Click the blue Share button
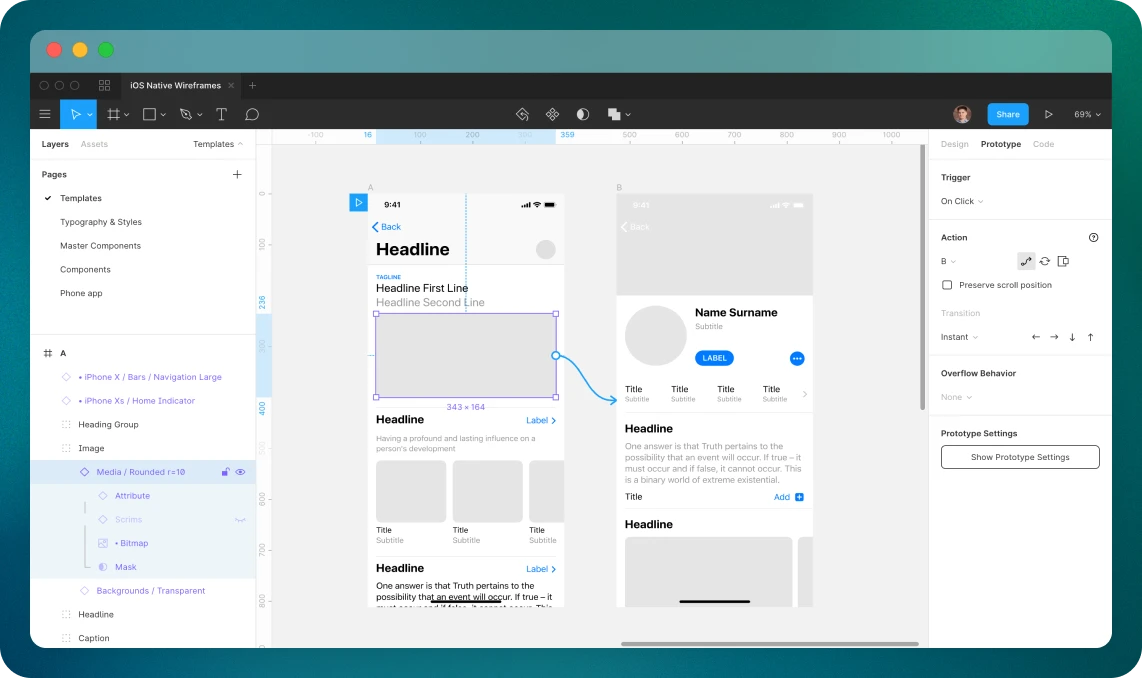Image resolution: width=1142 pixels, height=678 pixels. [x=1007, y=114]
